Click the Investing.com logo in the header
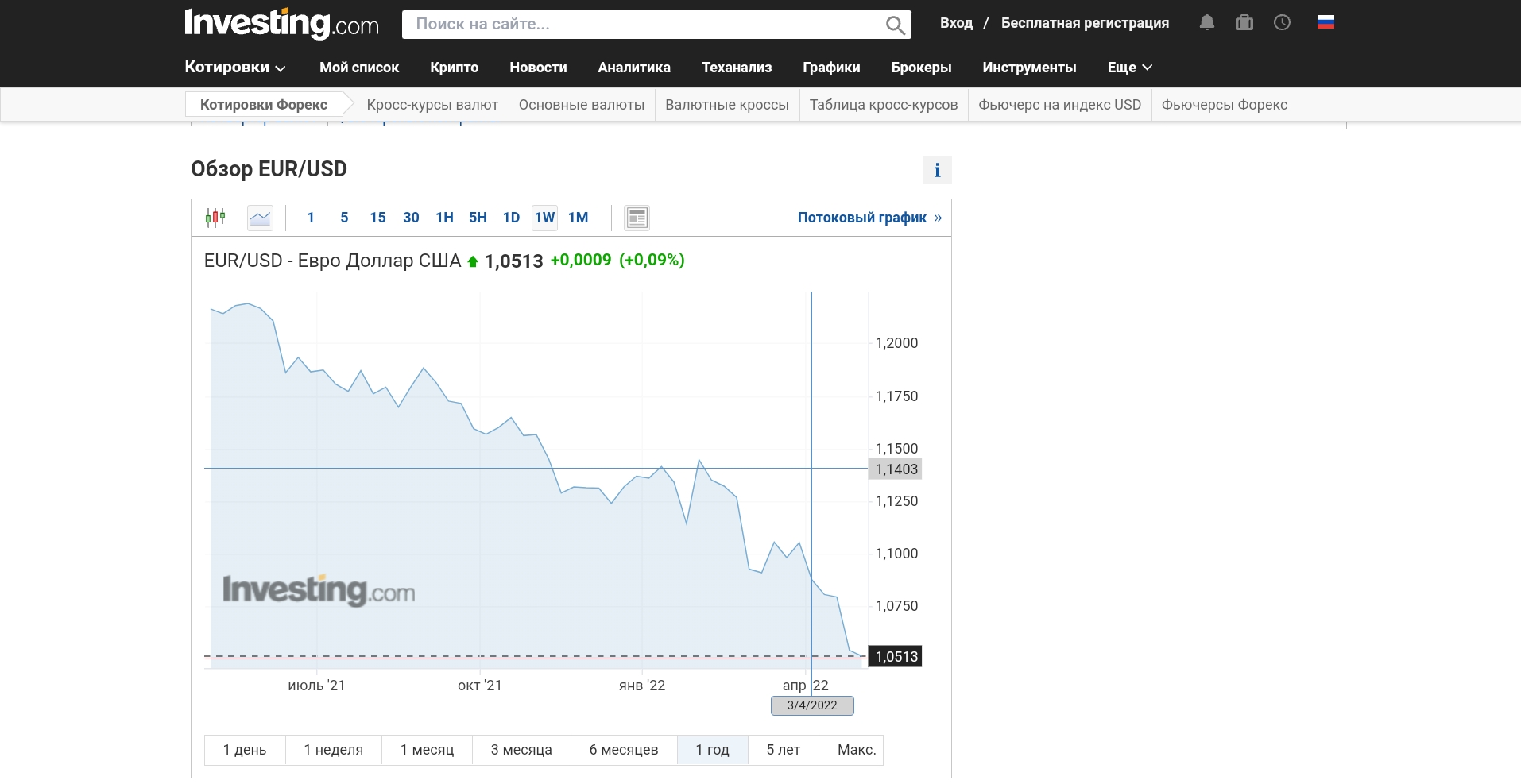The height and width of the screenshot is (784, 1521). point(281,24)
